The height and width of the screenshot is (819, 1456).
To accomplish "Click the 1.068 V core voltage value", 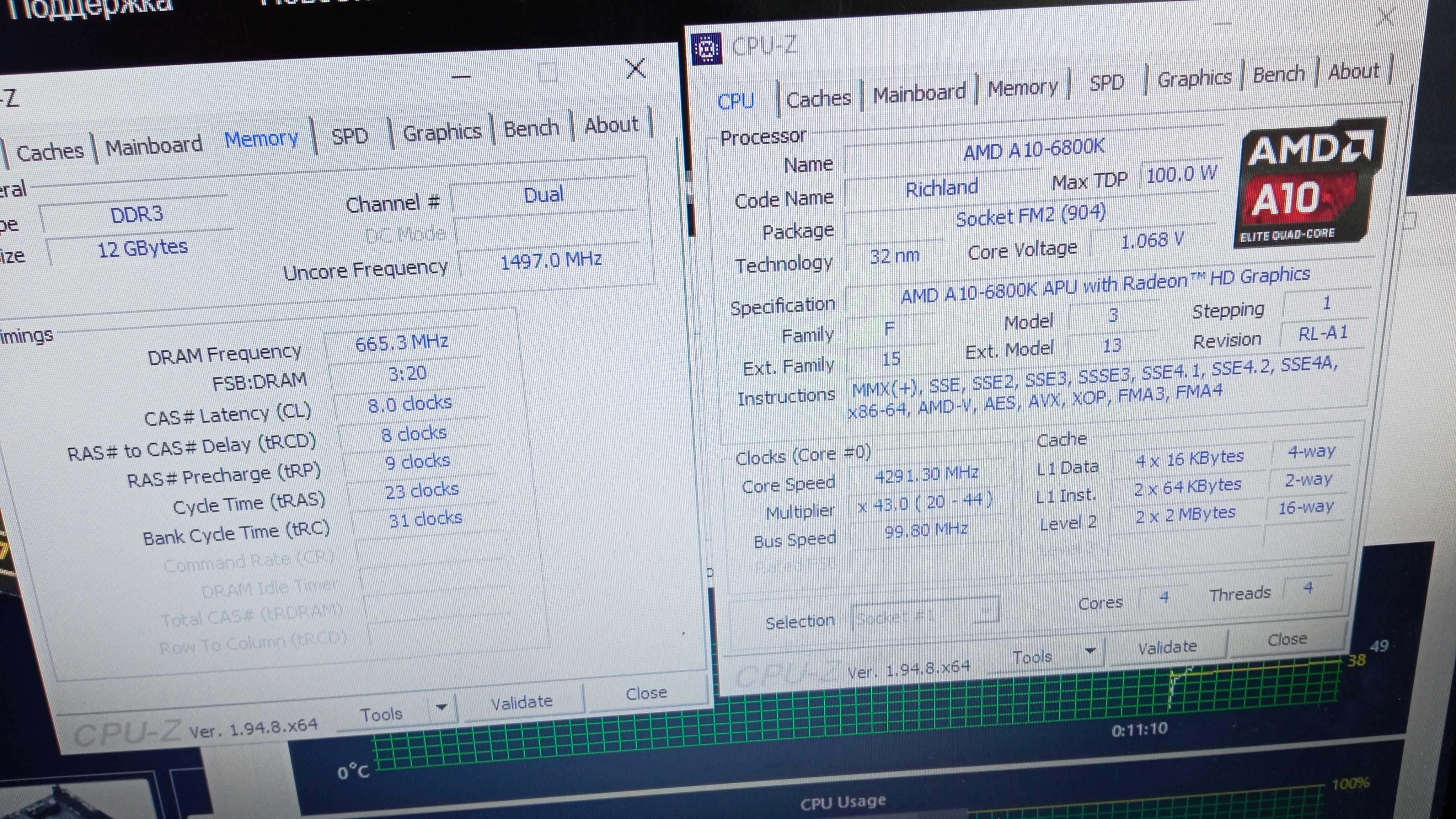I will pos(1152,241).
